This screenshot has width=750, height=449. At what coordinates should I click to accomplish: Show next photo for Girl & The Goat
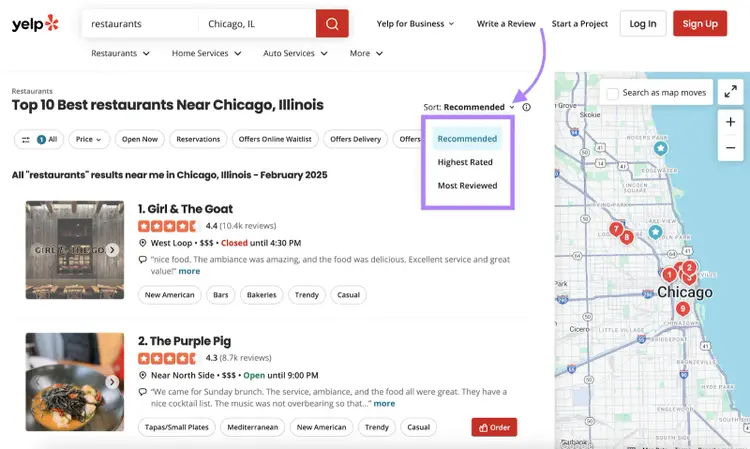(112, 250)
